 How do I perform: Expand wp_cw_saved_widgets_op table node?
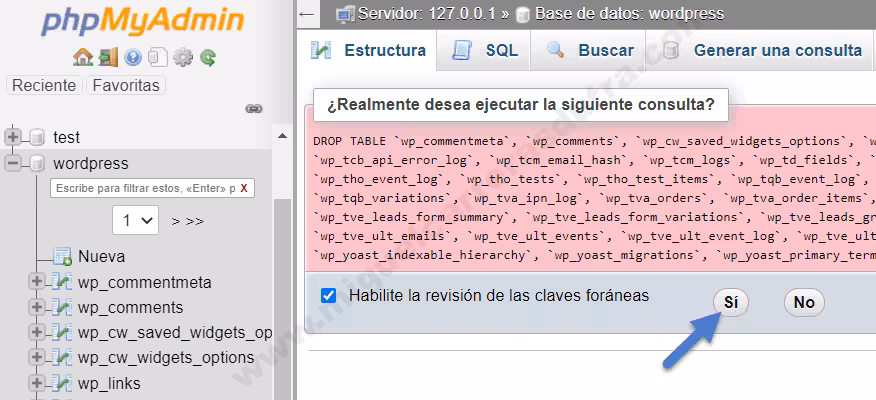[36, 332]
